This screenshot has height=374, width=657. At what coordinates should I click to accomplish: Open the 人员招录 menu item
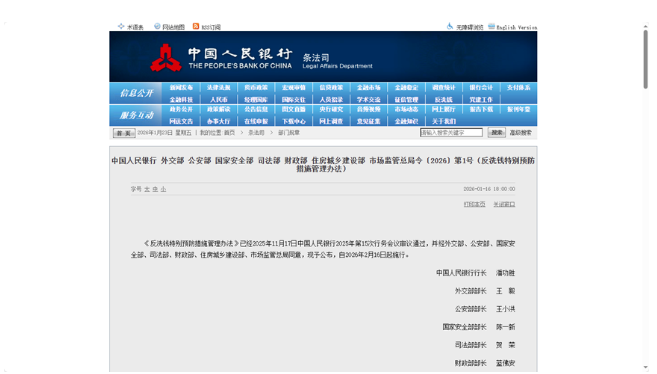[x=331, y=100]
